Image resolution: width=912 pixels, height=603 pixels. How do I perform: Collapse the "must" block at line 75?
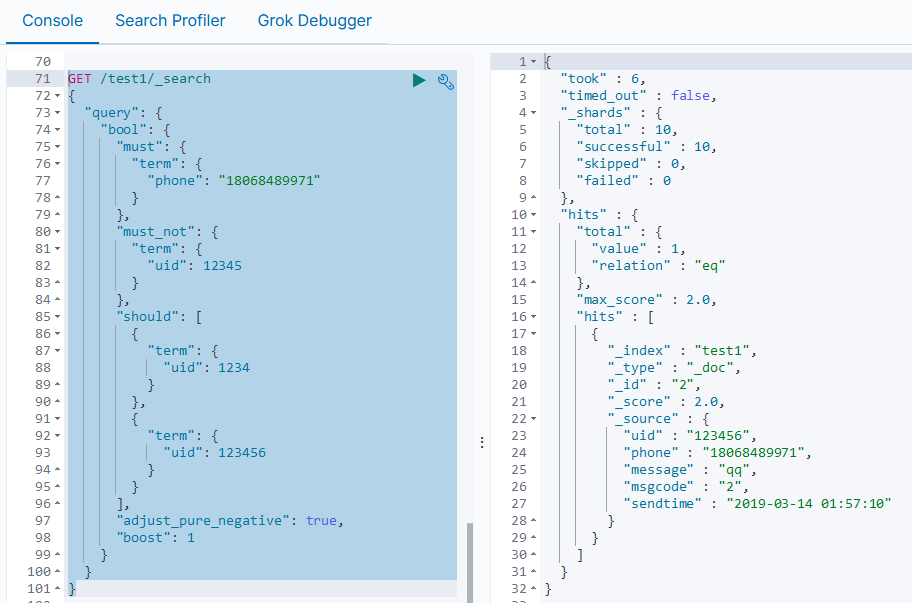58,147
